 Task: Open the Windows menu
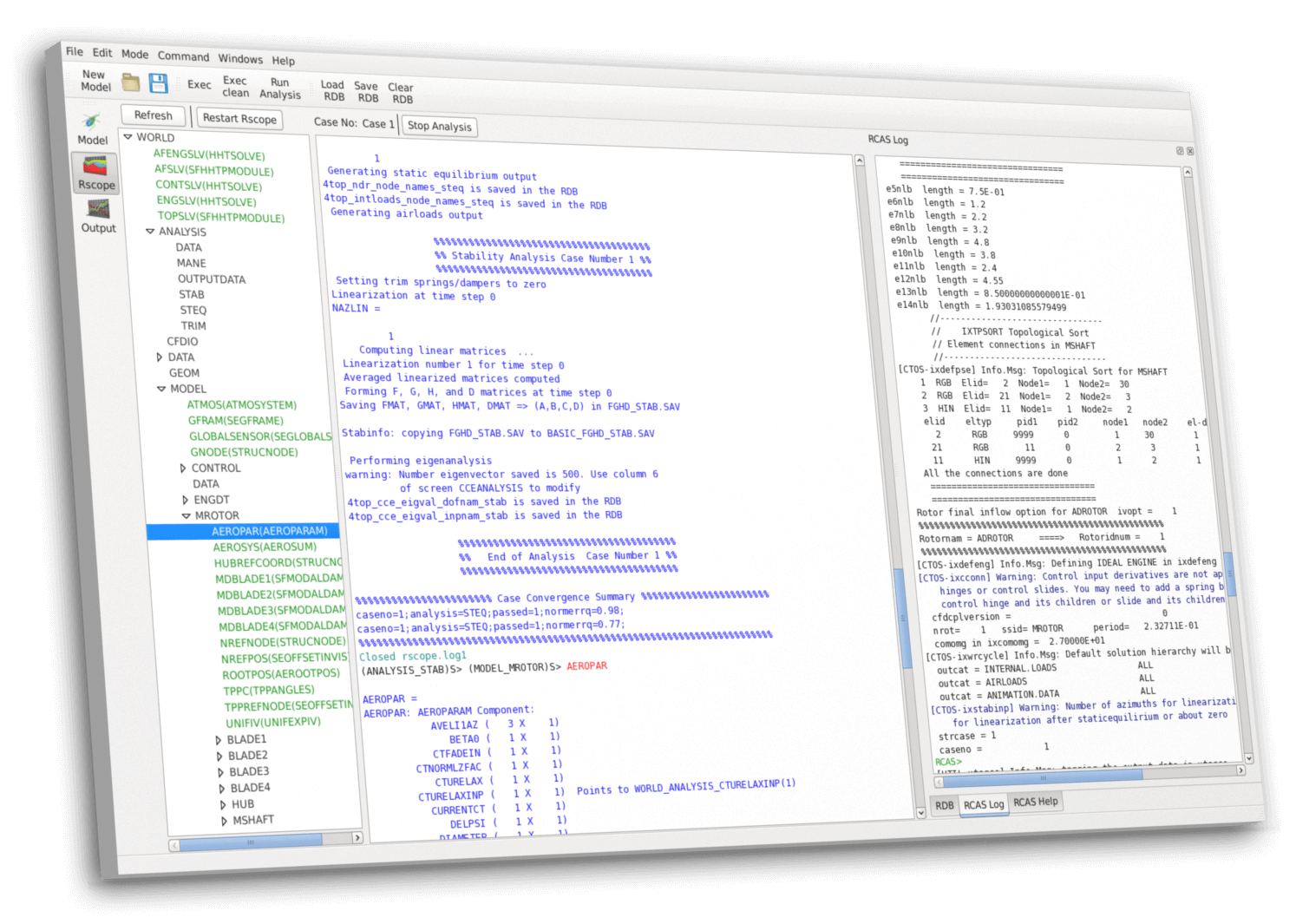[240, 59]
